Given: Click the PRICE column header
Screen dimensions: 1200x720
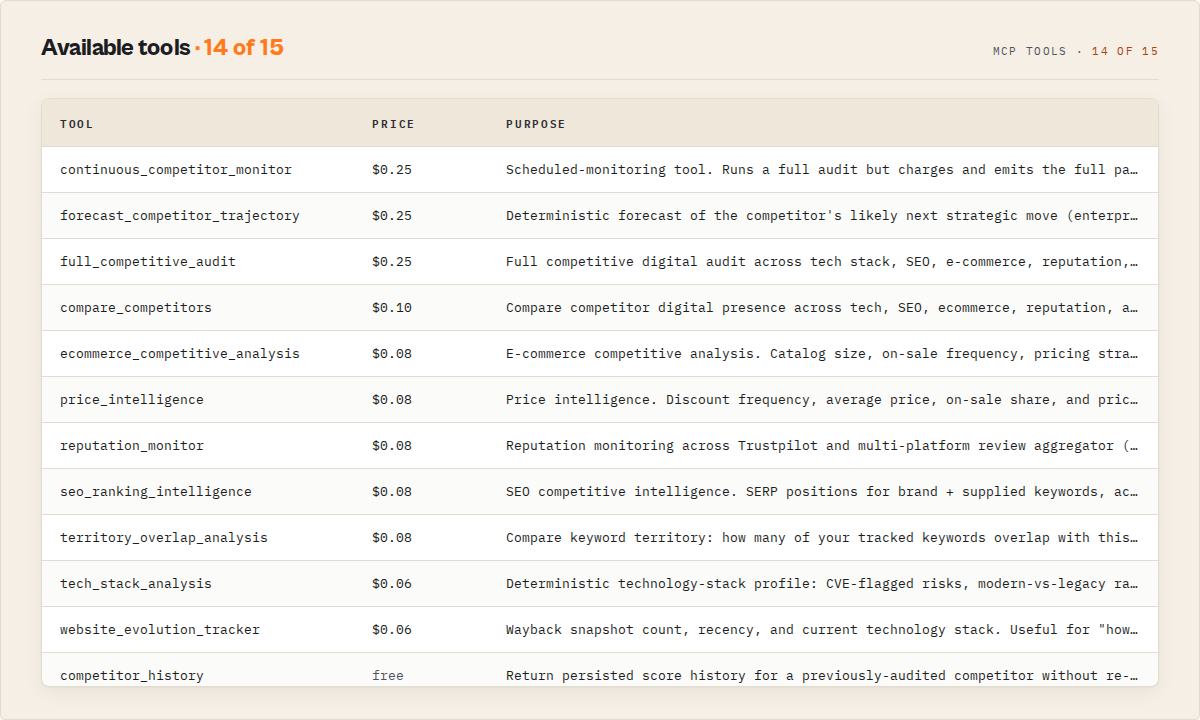Looking at the screenshot, I should [x=393, y=125].
